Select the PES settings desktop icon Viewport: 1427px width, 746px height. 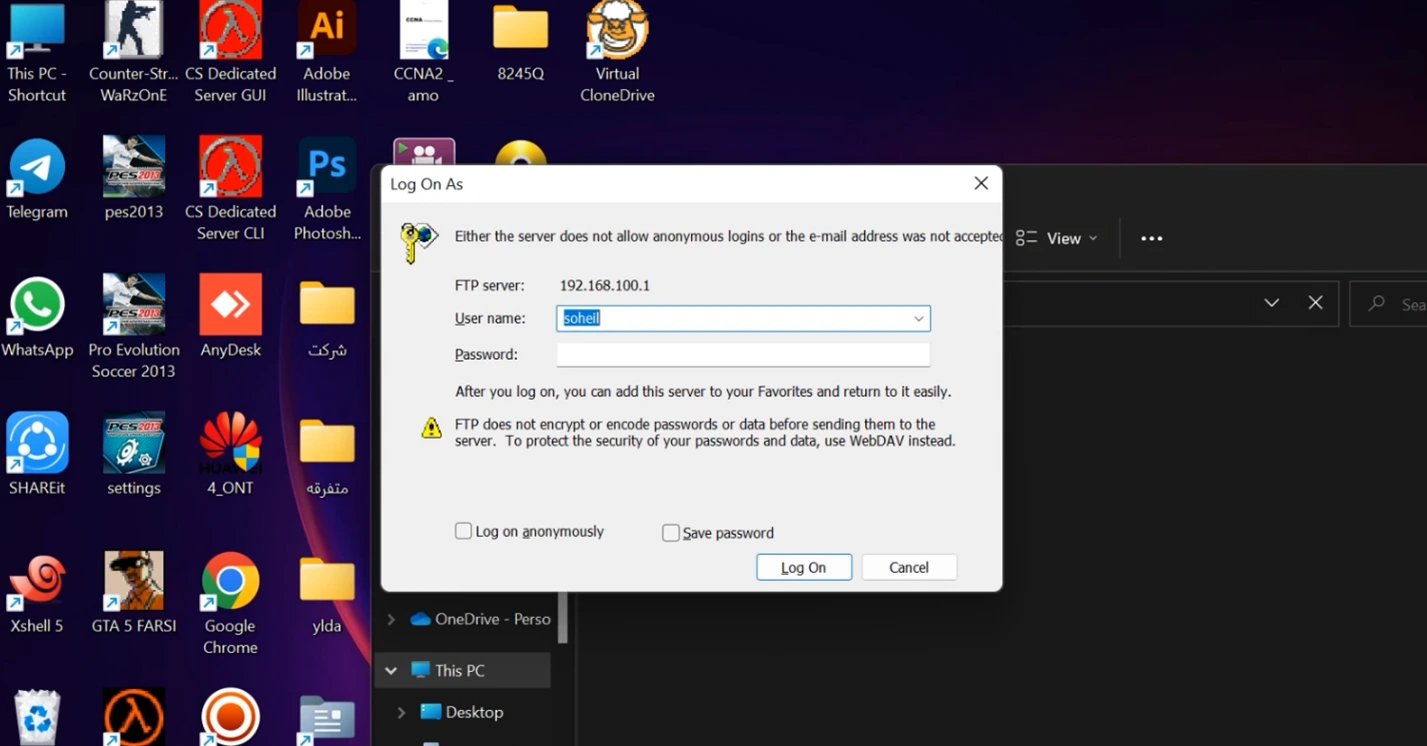tap(133, 456)
